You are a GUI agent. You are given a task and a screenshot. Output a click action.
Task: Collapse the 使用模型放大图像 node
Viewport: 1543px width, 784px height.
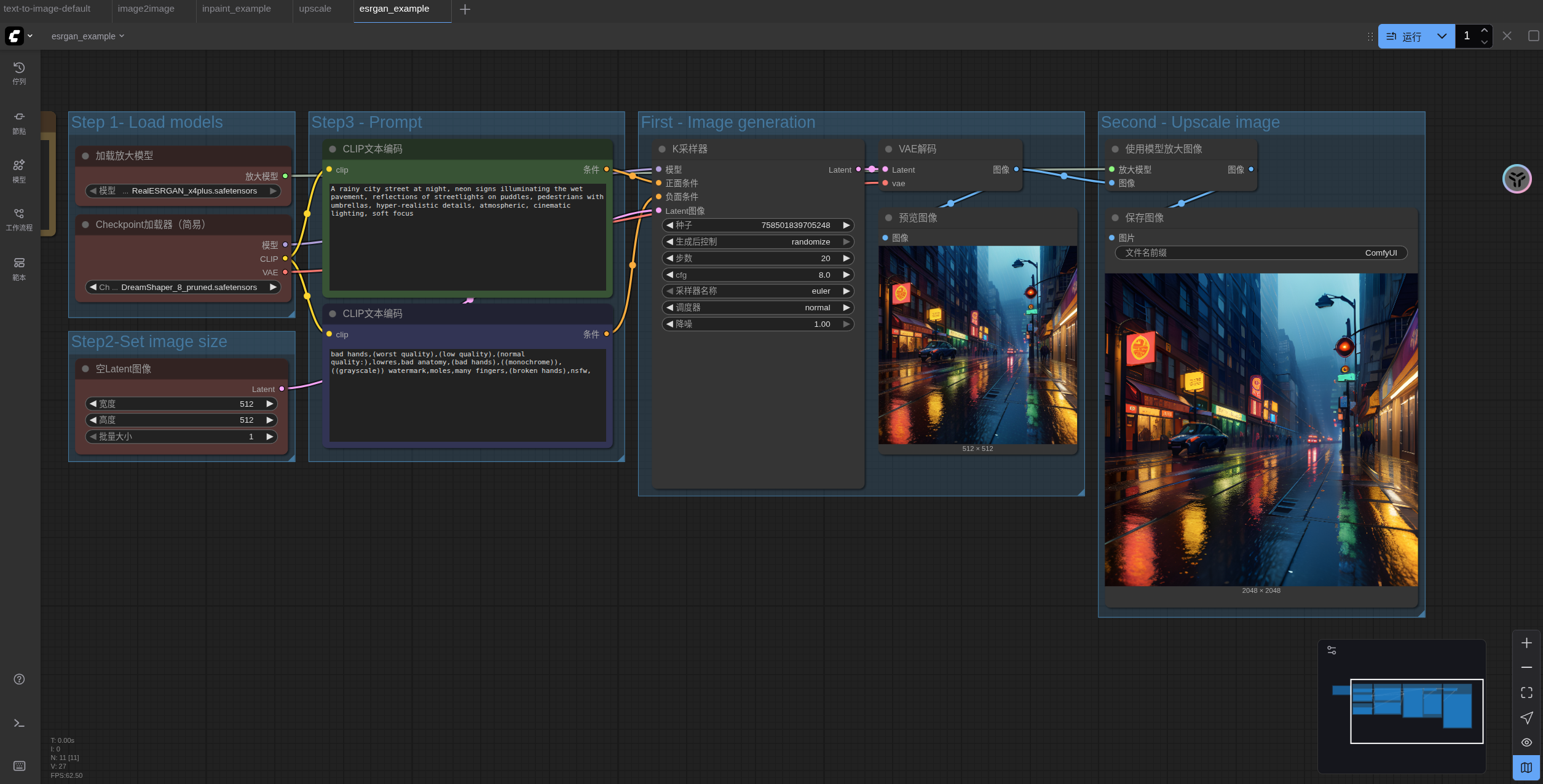tap(1115, 149)
